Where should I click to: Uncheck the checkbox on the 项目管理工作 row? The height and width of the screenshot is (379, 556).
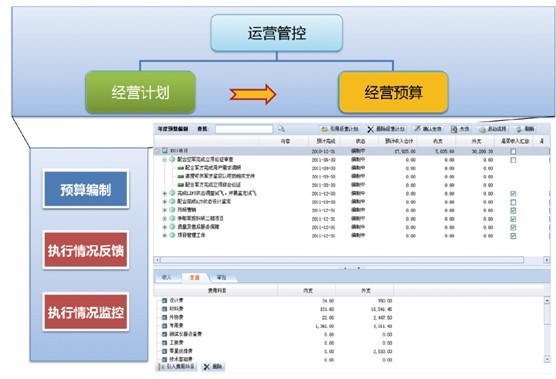click(513, 236)
